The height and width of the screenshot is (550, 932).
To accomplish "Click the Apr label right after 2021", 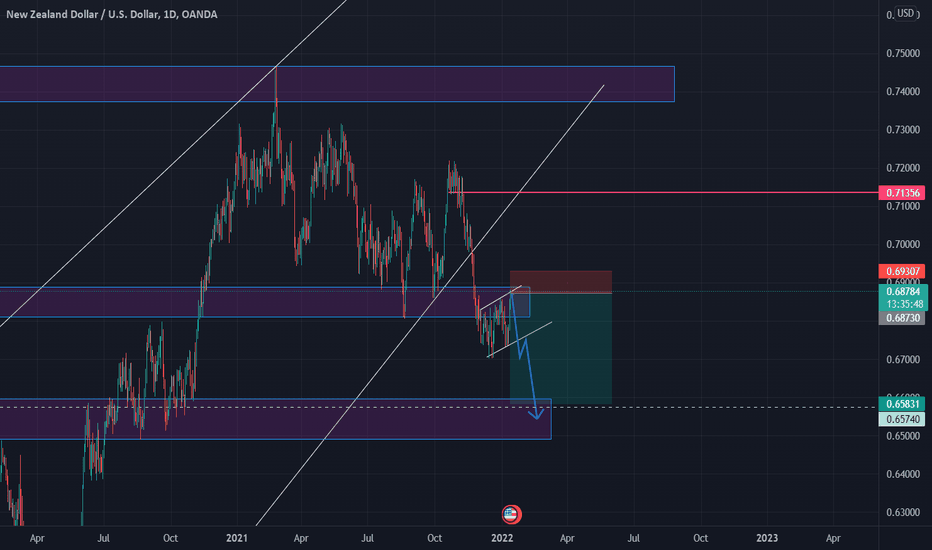I will pyautogui.click(x=301, y=538).
